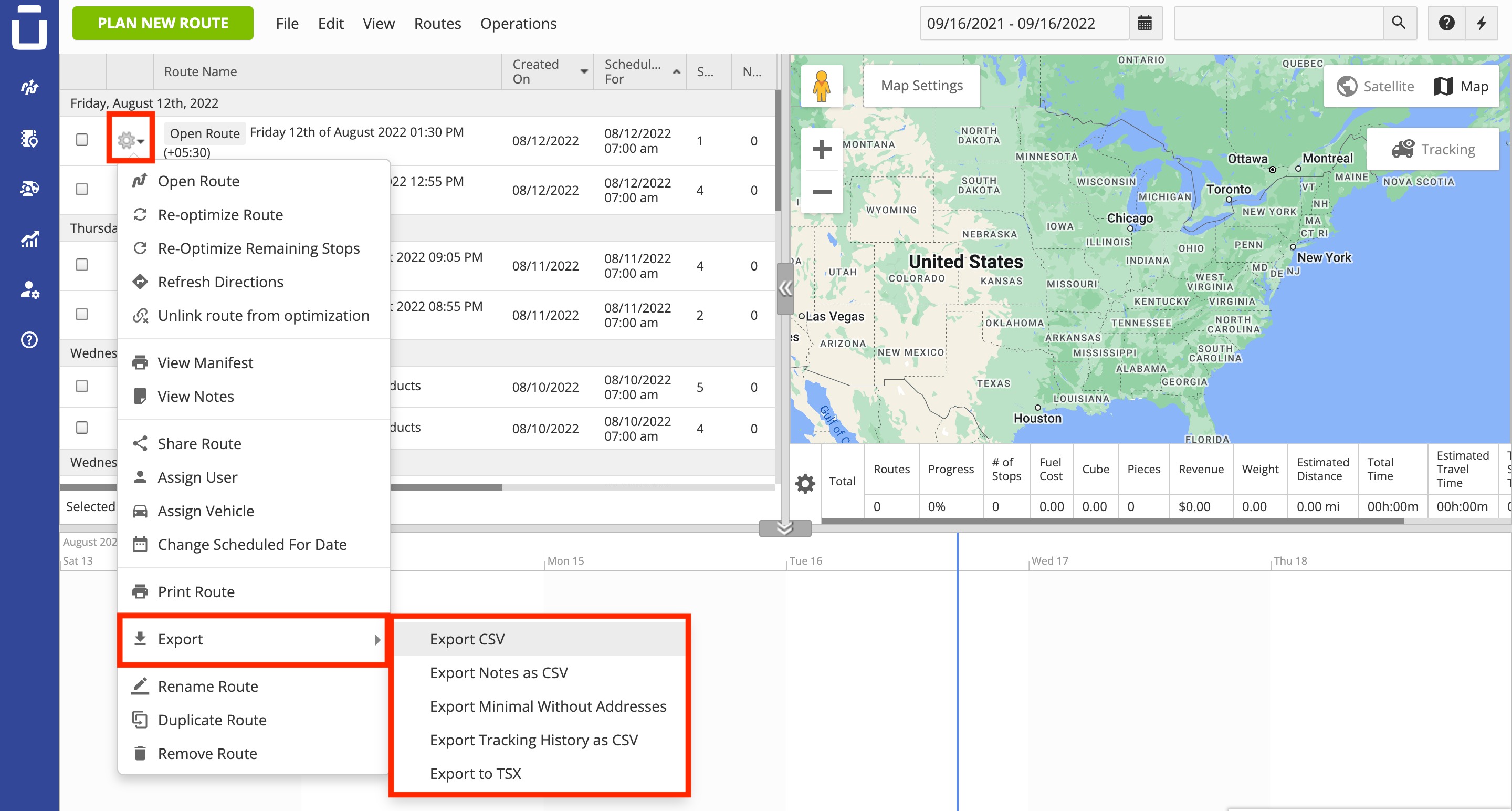Image resolution: width=1512 pixels, height=811 pixels.
Task: Select Export CSV in the submenu
Action: click(x=539, y=639)
